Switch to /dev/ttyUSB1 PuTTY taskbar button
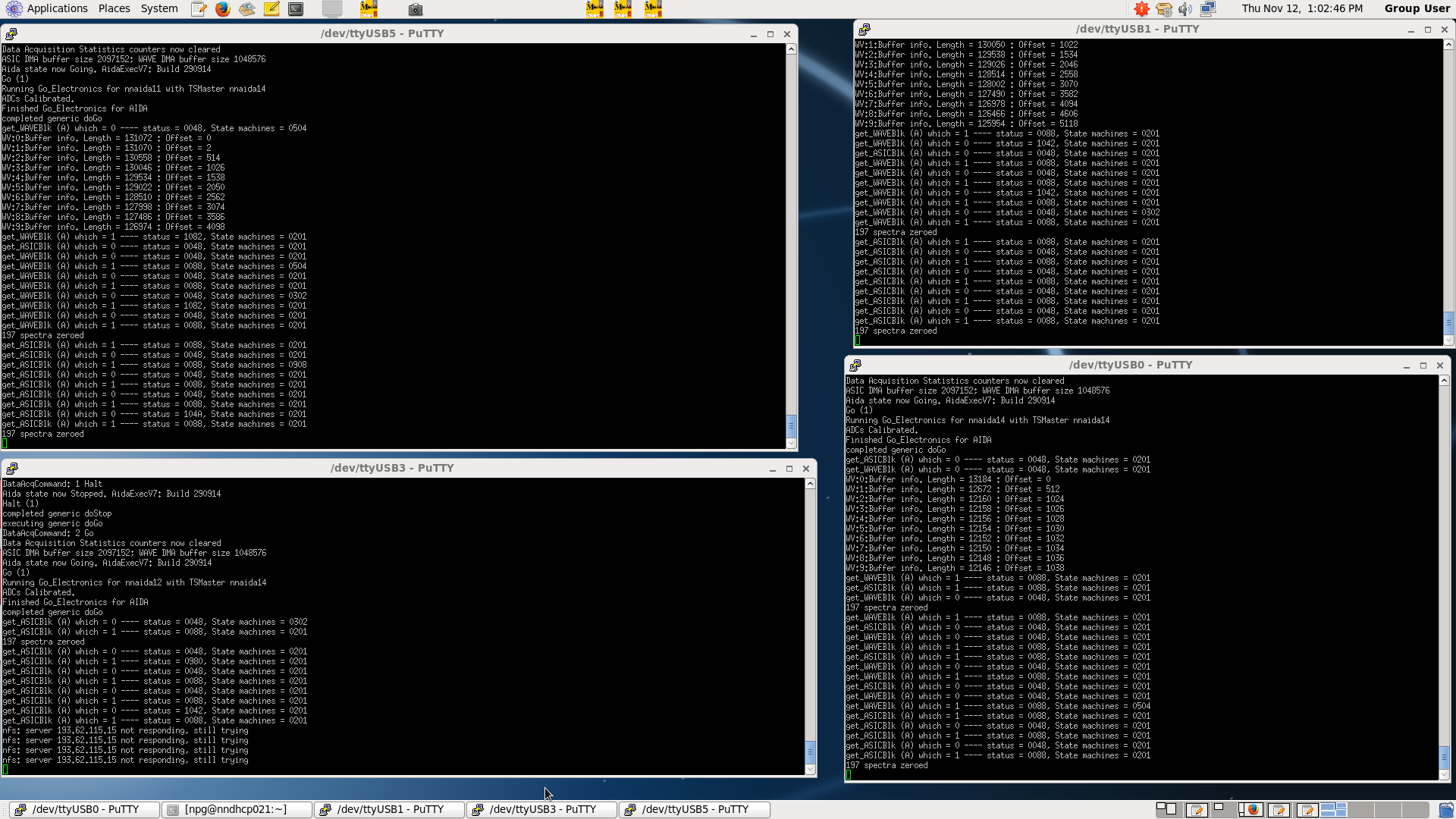Image resolution: width=1456 pixels, height=819 pixels. [x=390, y=809]
